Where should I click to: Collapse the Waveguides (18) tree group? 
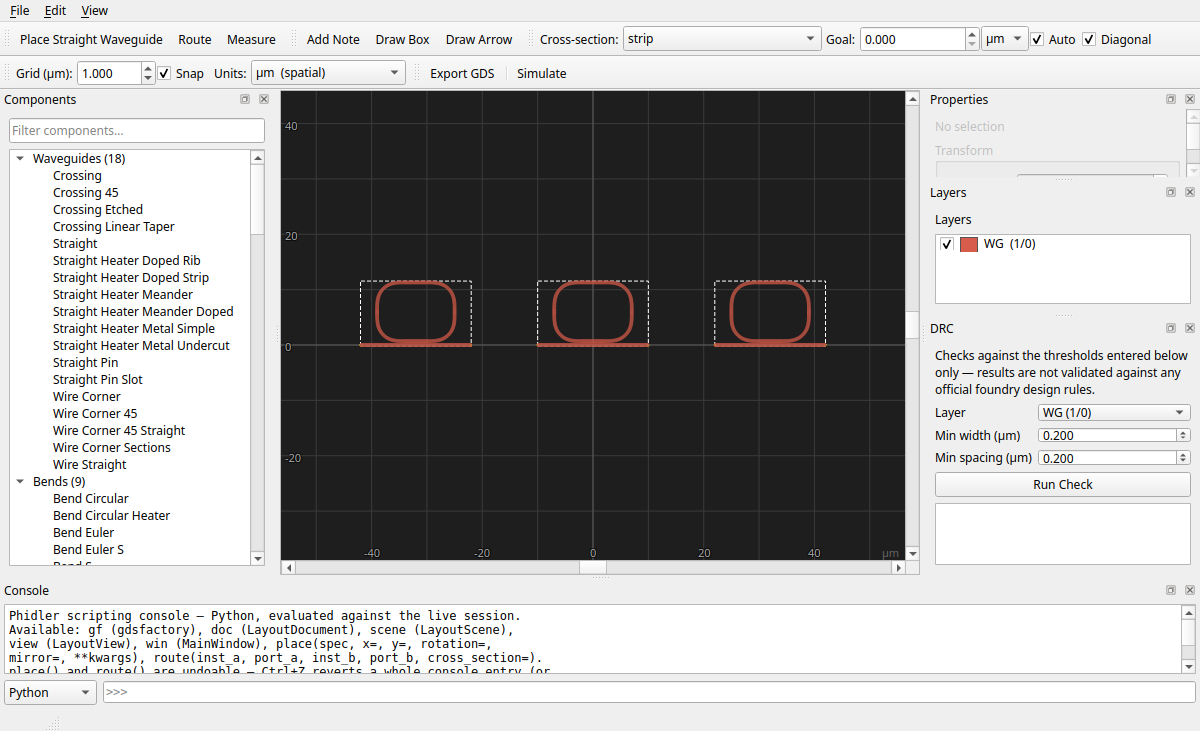coord(20,159)
